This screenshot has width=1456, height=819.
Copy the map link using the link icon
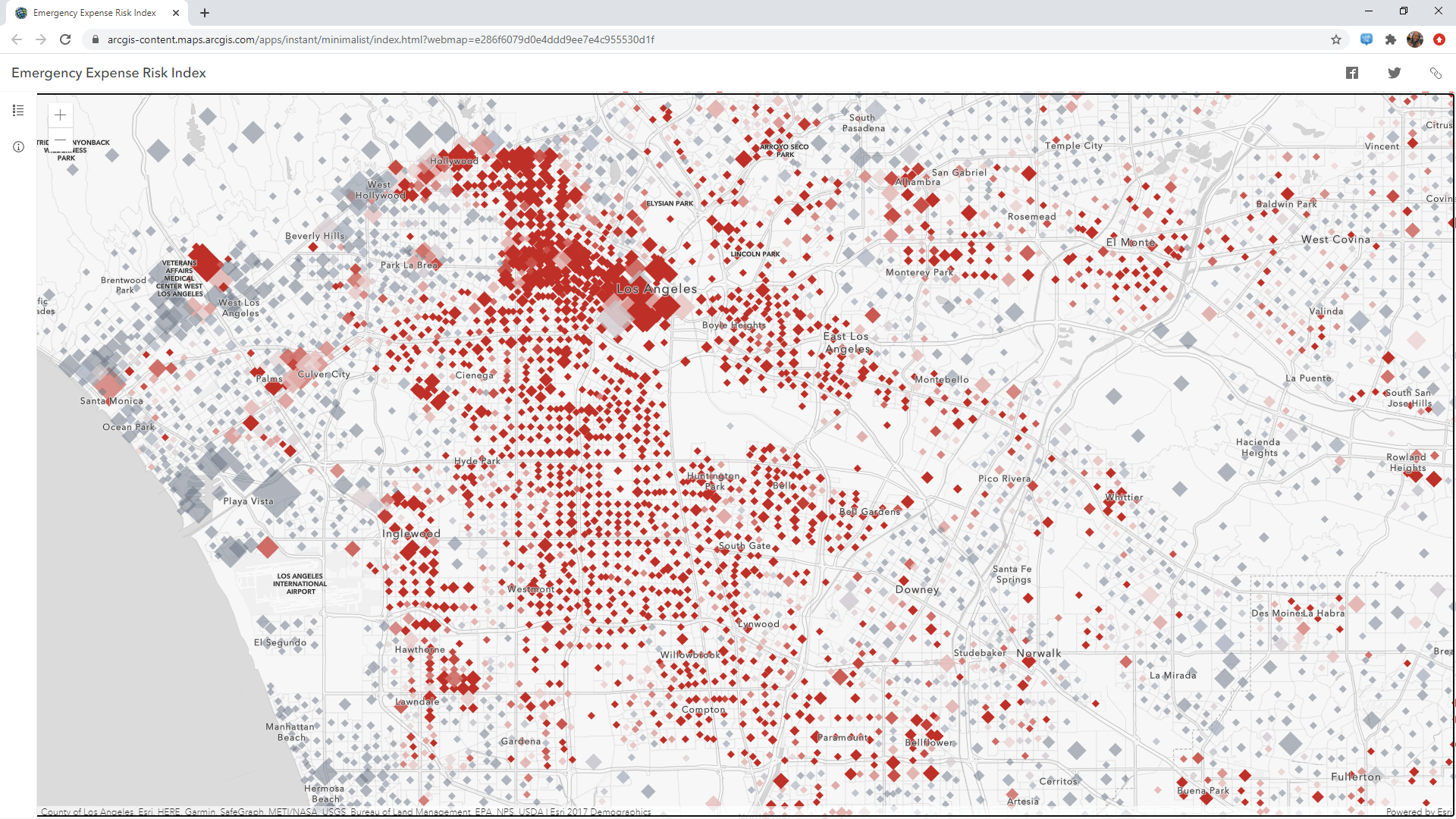[x=1437, y=73]
